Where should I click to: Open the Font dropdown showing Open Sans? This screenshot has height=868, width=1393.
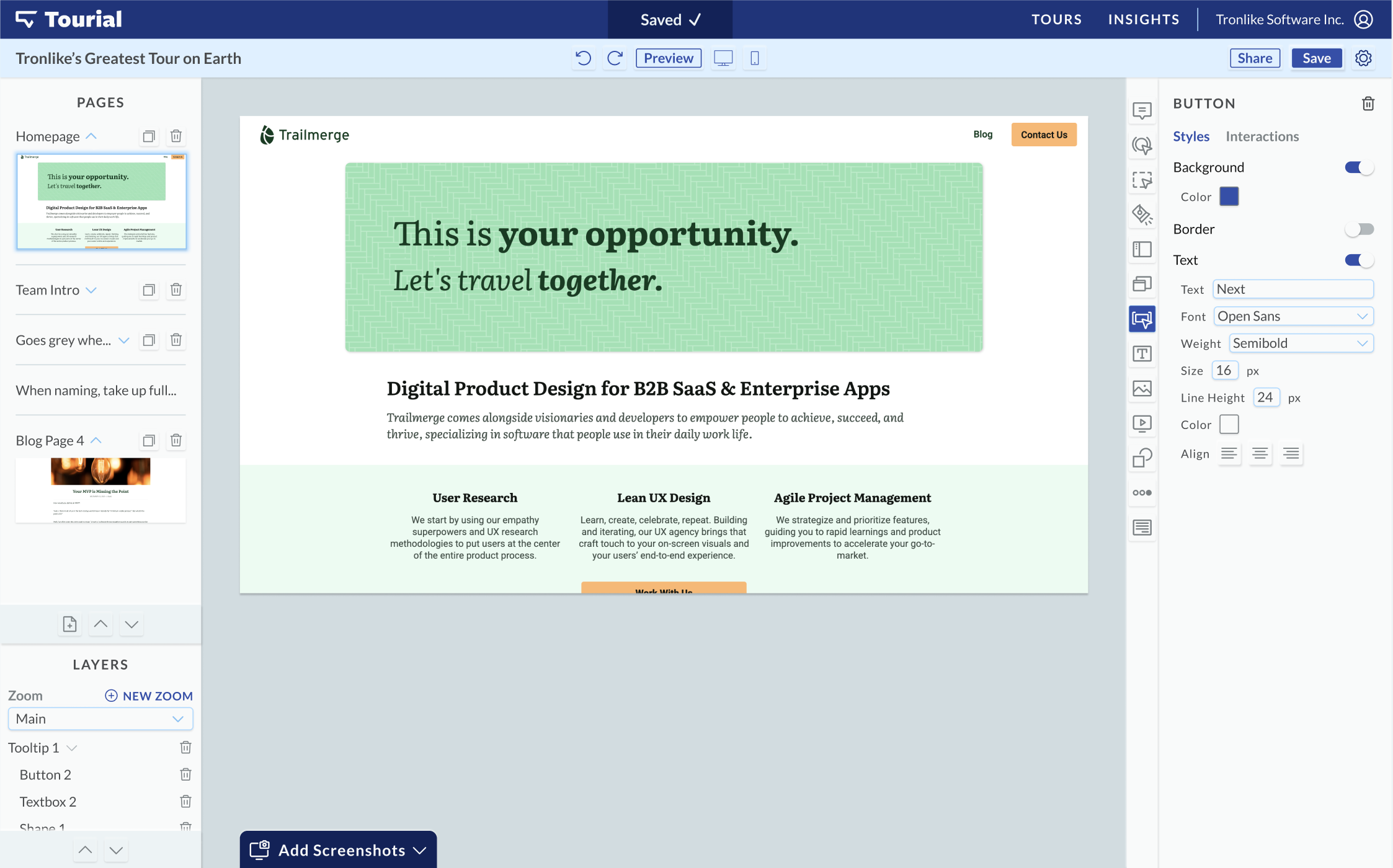click(1293, 316)
